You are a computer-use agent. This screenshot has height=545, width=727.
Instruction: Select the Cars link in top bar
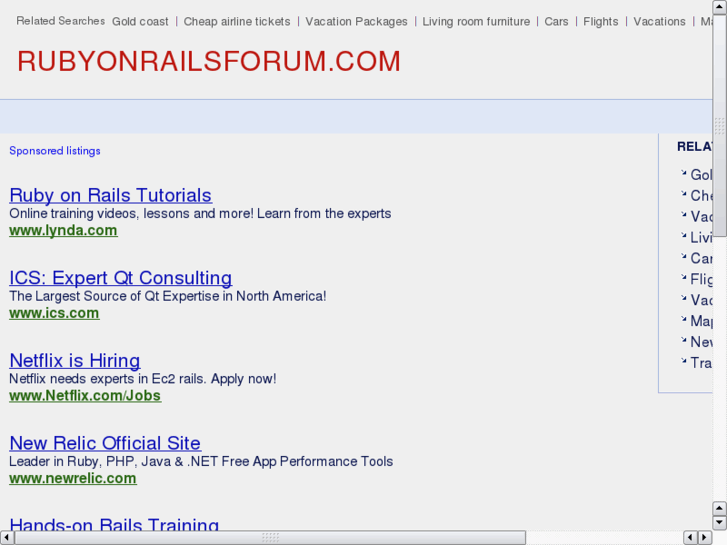pos(556,22)
